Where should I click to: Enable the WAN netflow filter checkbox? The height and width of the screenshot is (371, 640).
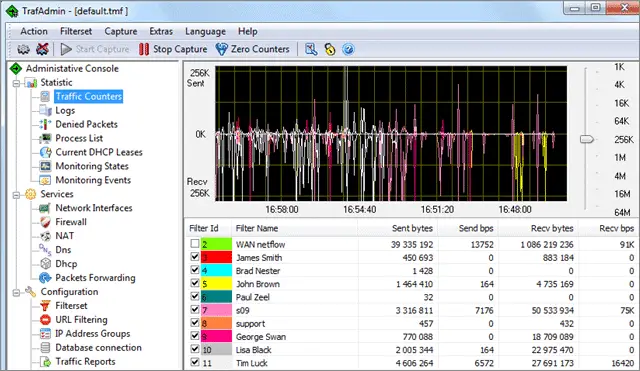tap(195, 244)
